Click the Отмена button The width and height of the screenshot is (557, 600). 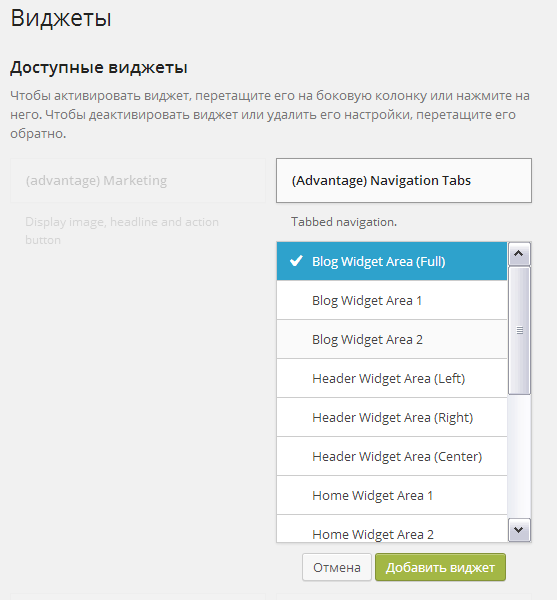coord(337,567)
